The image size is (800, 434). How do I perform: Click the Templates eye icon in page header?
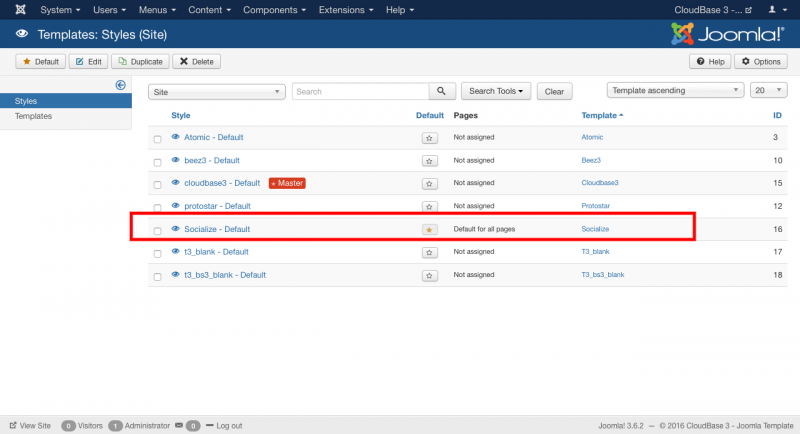point(21,34)
